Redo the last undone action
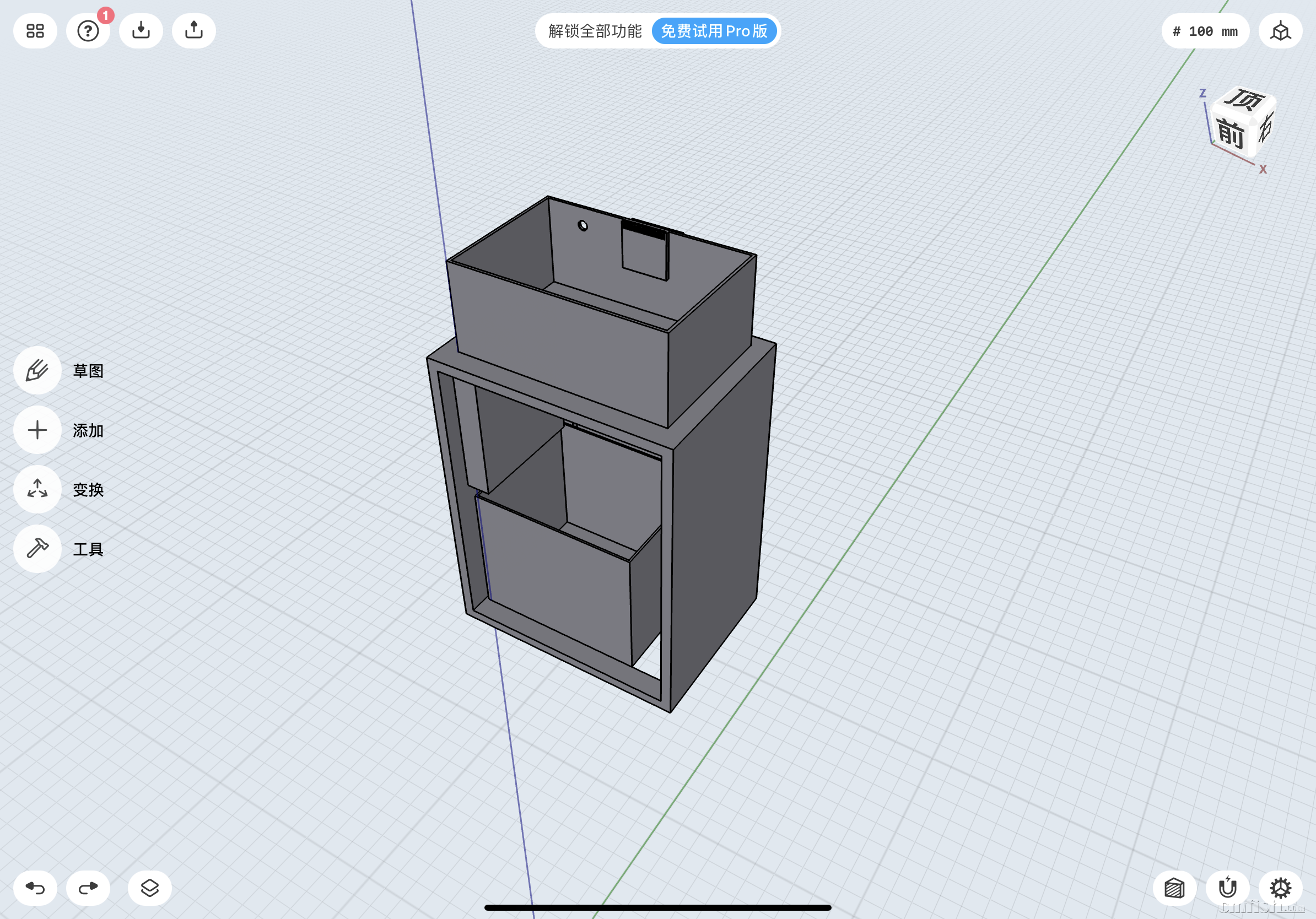Image resolution: width=1316 pixels, height=919 pixels. (88, 888)
